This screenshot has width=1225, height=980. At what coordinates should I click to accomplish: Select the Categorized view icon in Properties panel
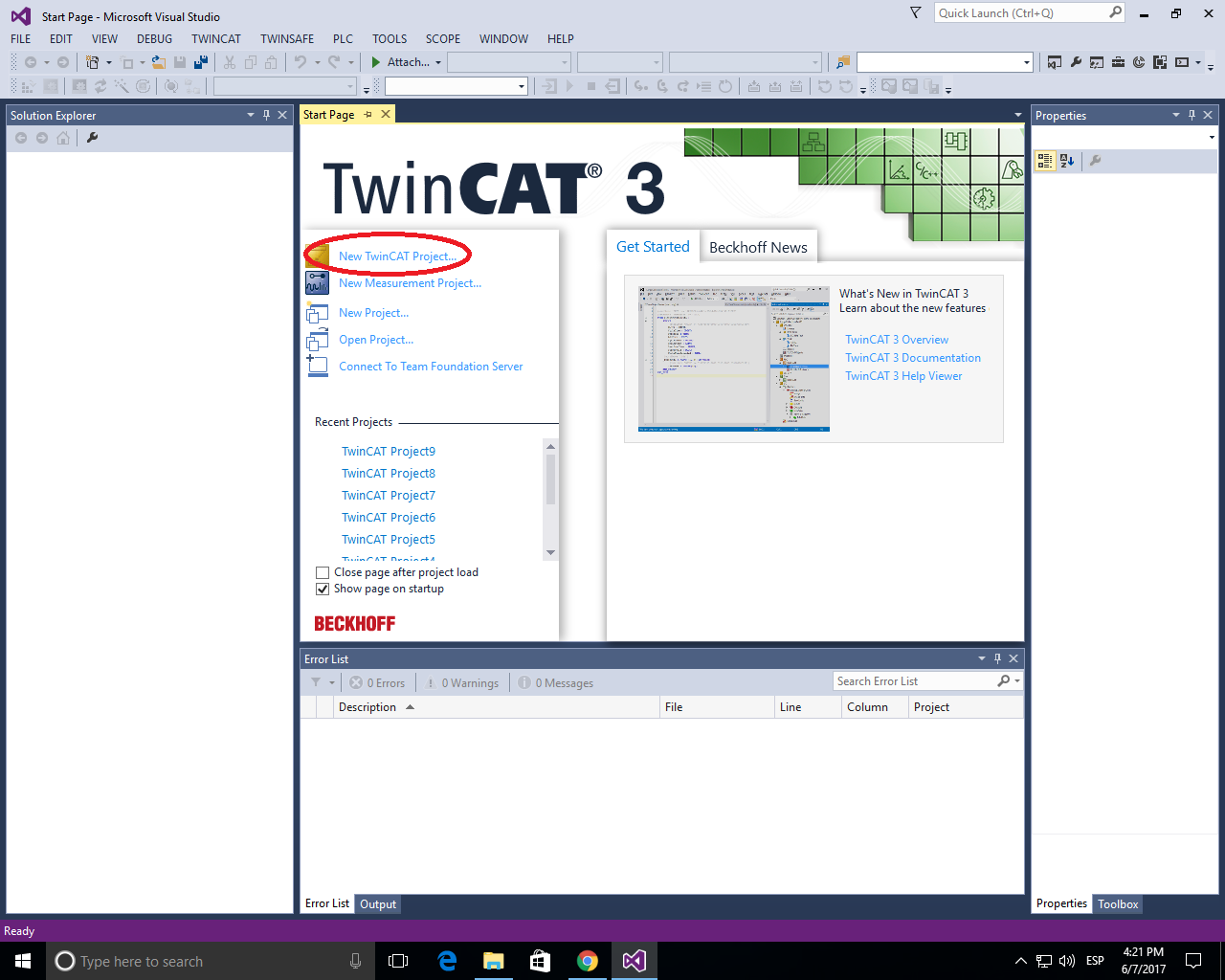pyautogui.click(x=1044, y=161)
